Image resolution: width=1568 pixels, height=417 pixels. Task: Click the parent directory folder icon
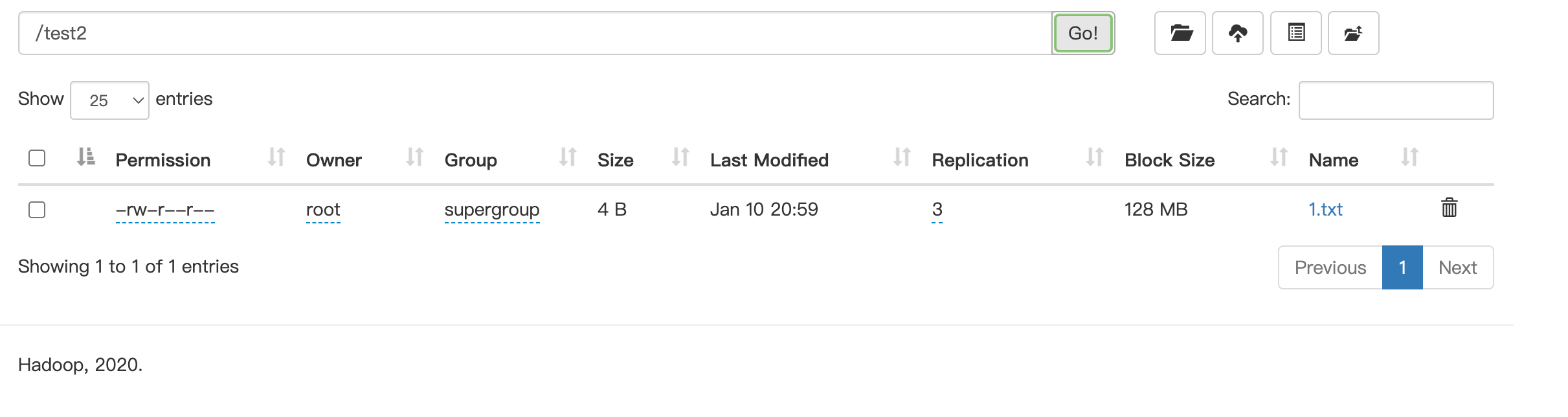click(1353, 33)
